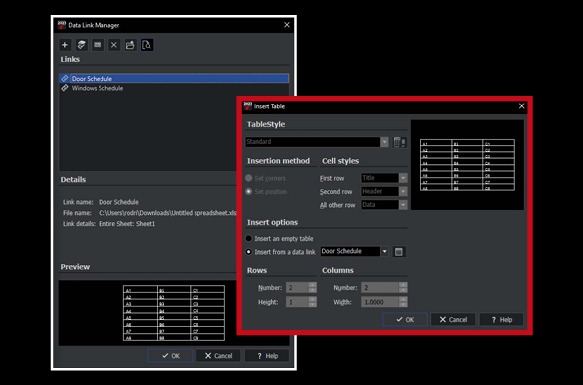This screenshot has width=583, height=385.
Task: Close the Data Link Manager window
Action: tap(287, 25)
